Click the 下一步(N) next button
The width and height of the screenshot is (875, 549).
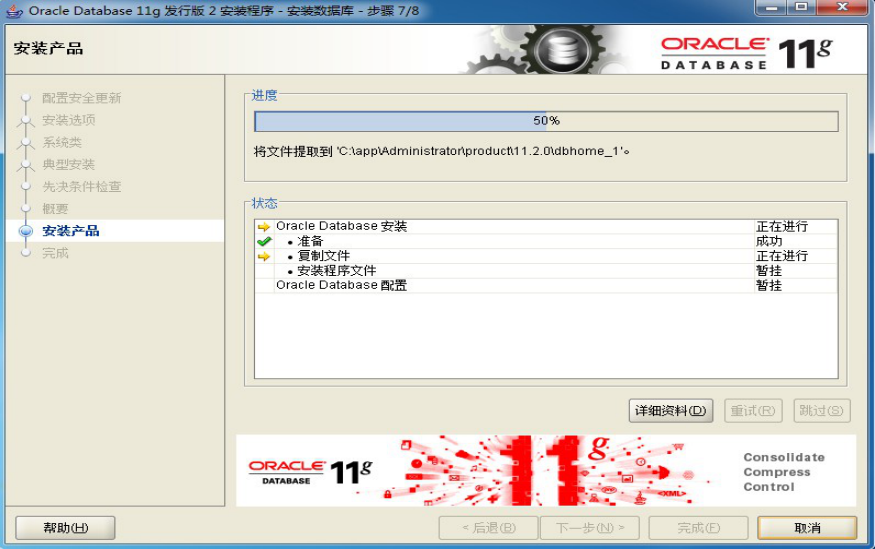[590, 528]
